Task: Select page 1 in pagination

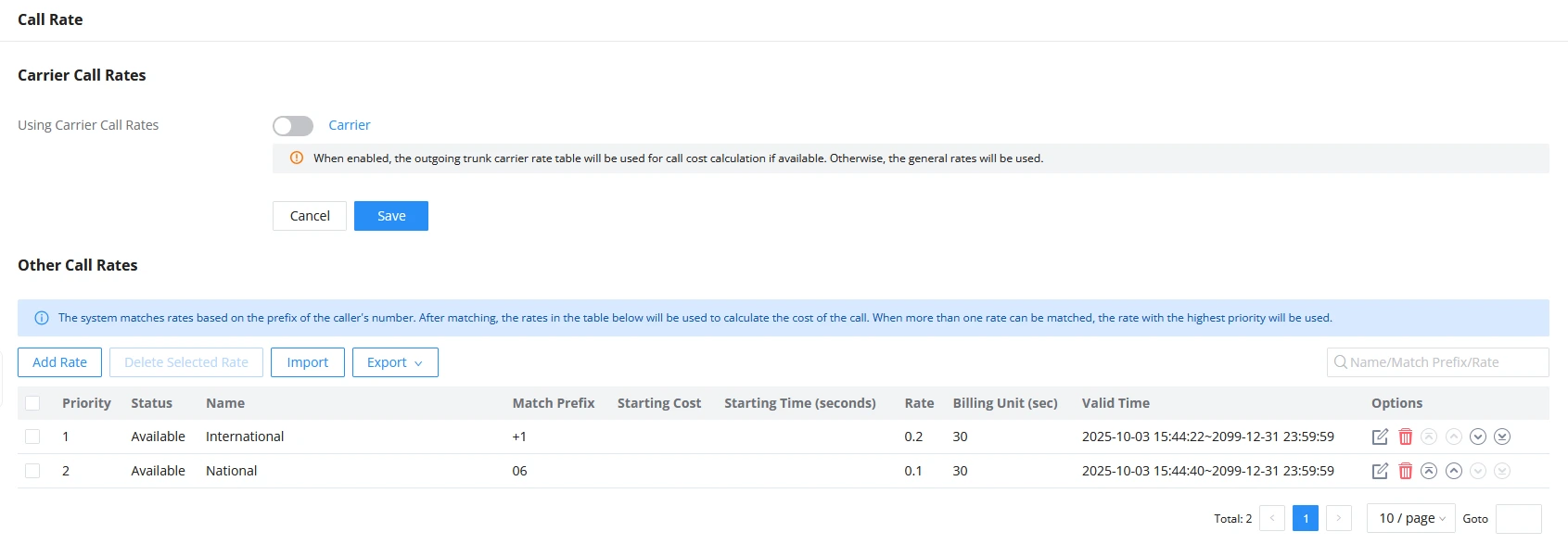Action: (x=1306, y=518)
